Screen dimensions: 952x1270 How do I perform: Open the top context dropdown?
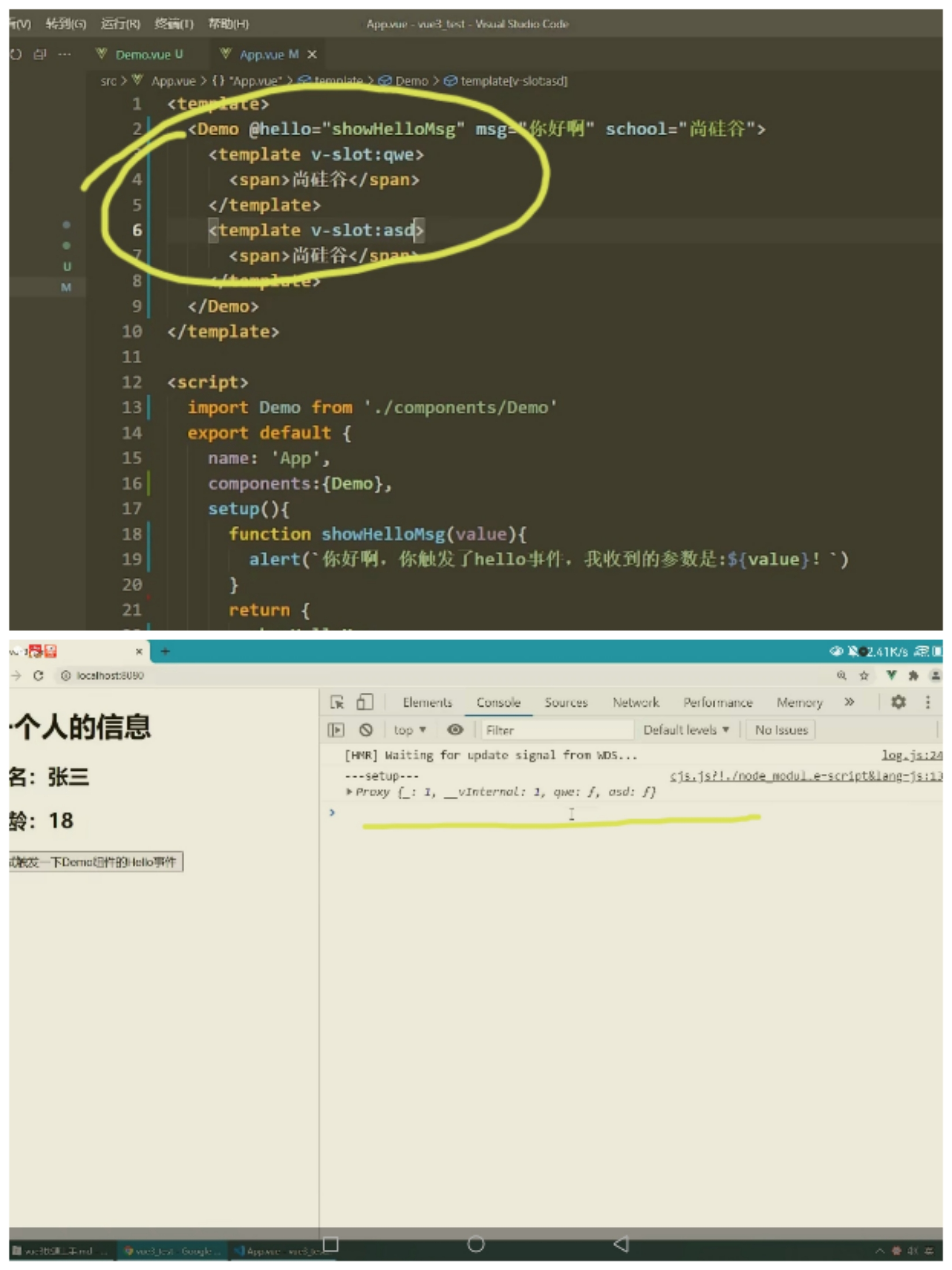point(409,730)
